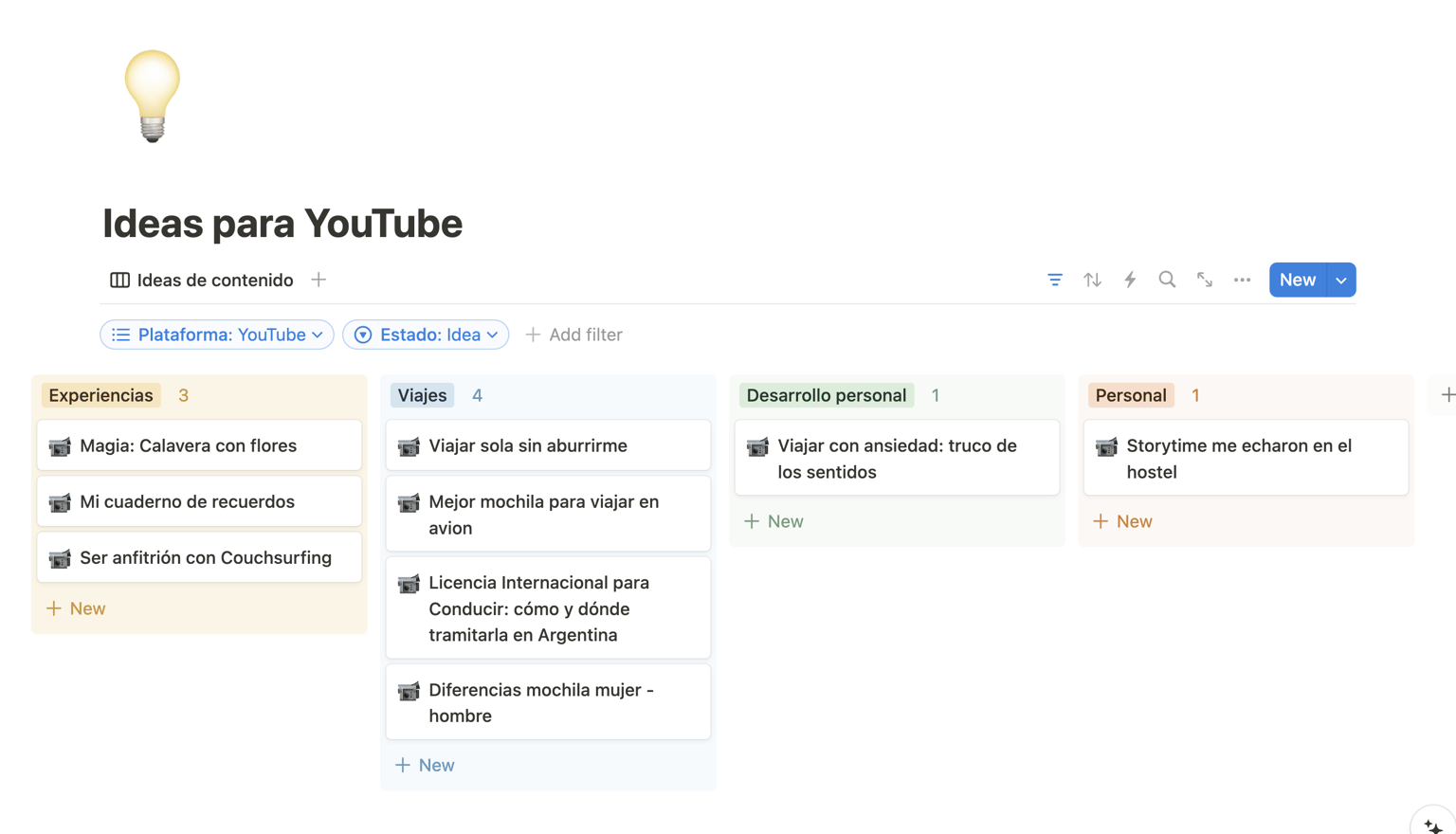Click the Ideas para YouTube page title
Viewport: 1456px width, 834px height.
[x=282, y=224]
